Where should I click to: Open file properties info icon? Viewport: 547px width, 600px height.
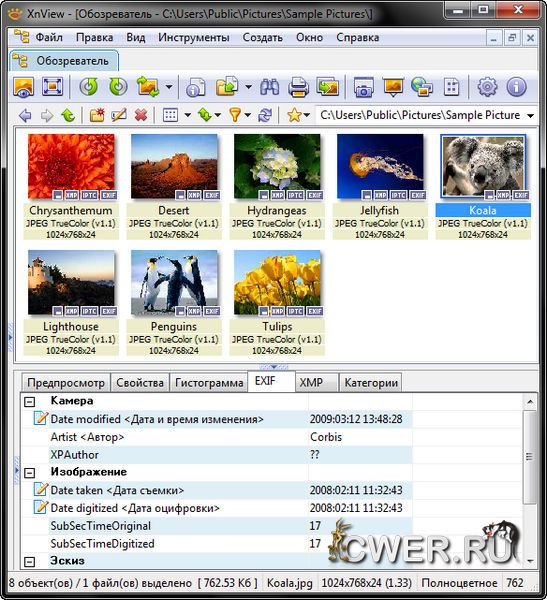[196, 86]
